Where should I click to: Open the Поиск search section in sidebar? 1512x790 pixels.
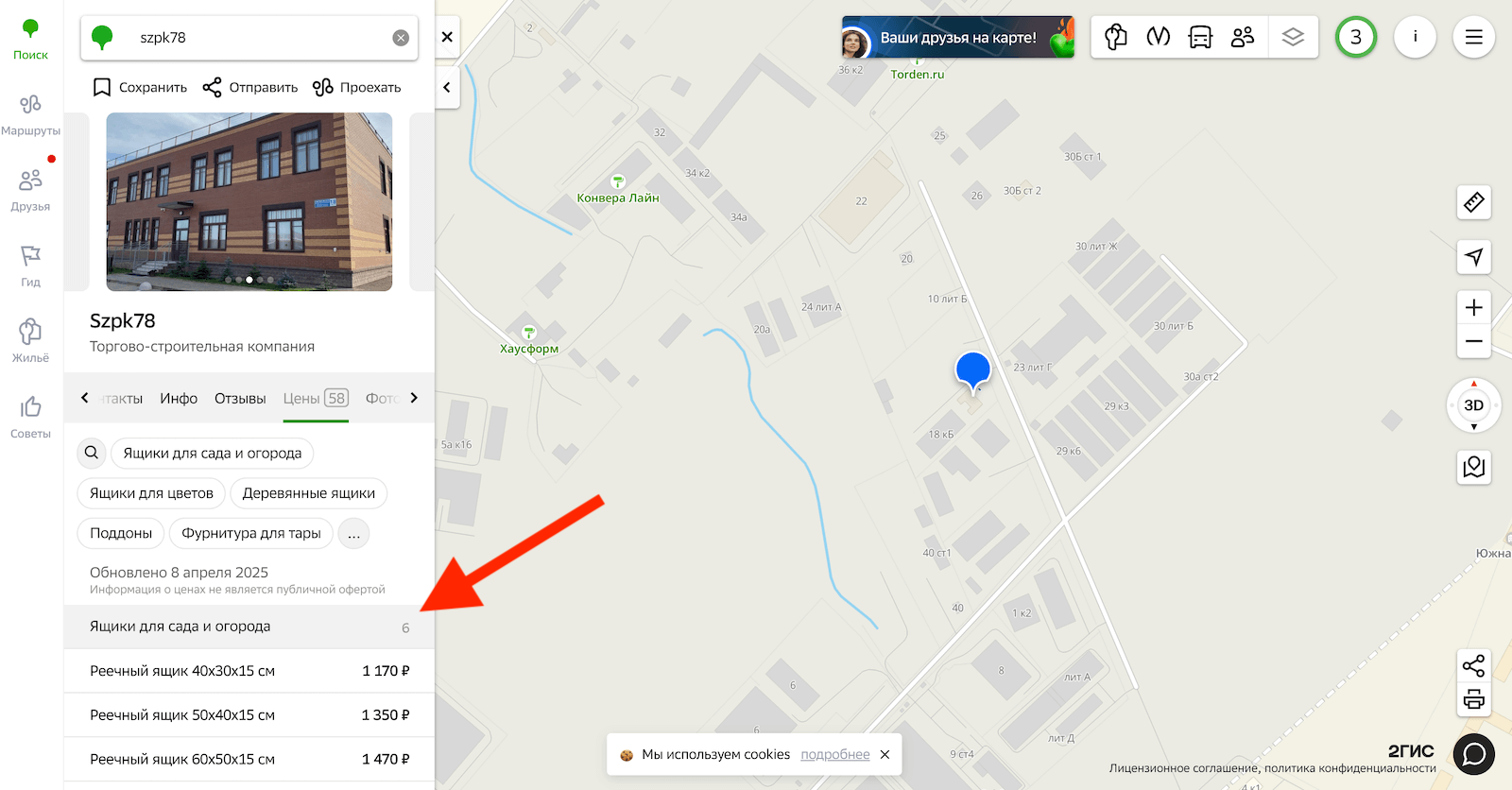(30, 40)
